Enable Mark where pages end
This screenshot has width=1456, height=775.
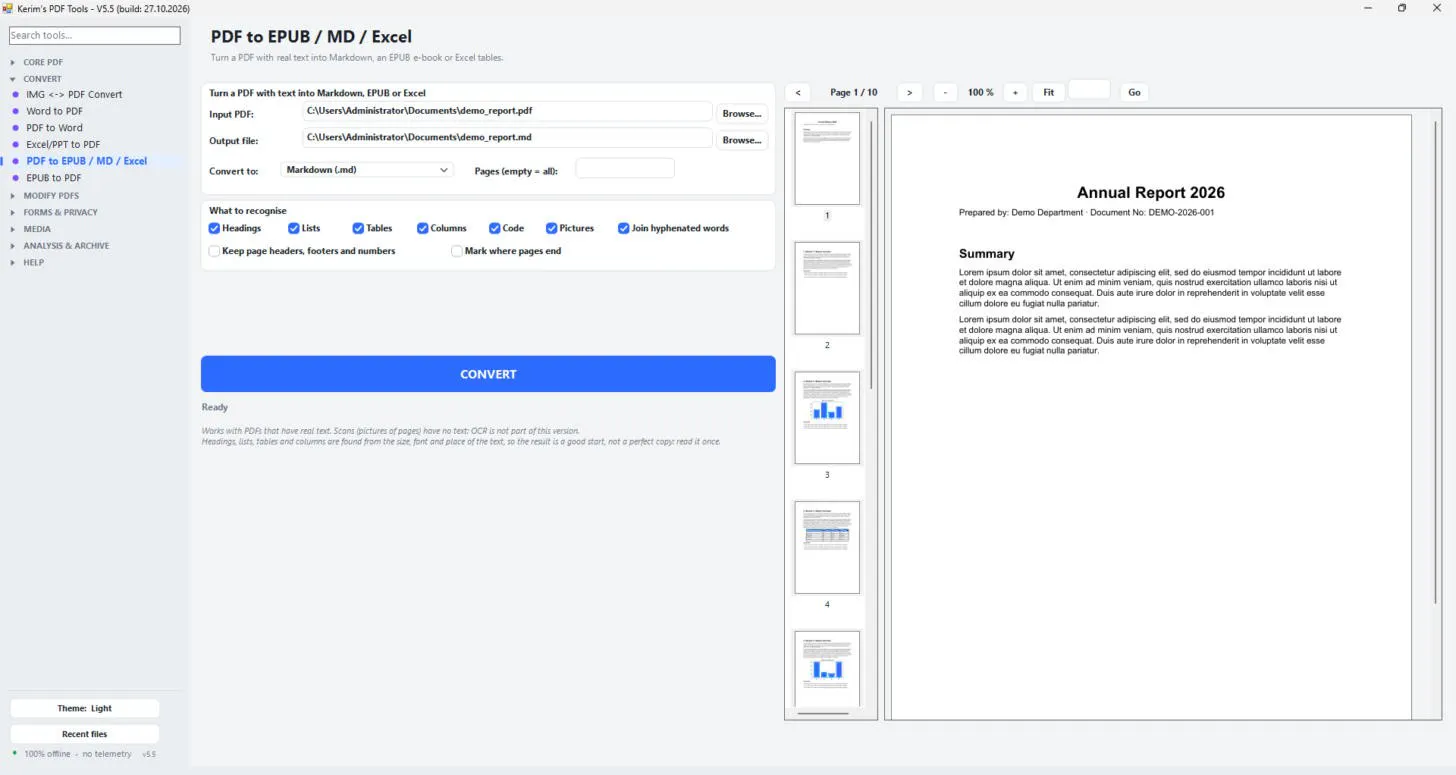click(457, 251)
